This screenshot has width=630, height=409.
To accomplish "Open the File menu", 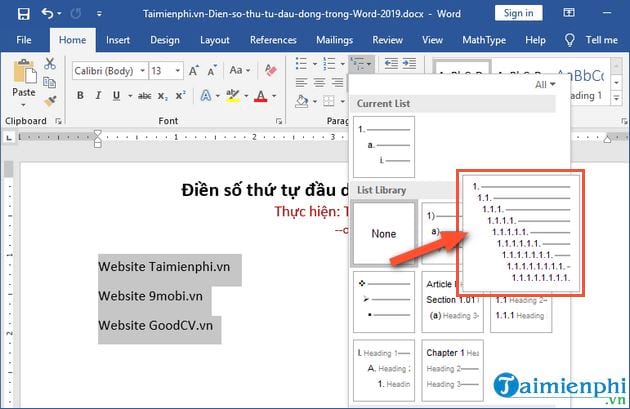I will pos(24,40).
